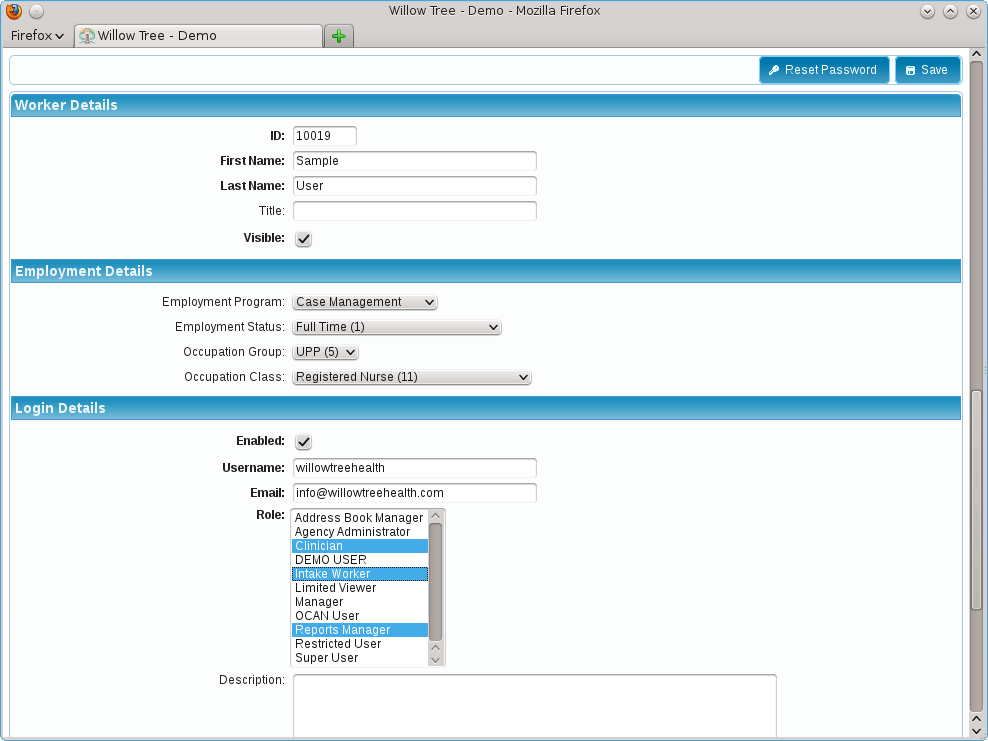Click the Firefox logo icon in title bar
The image size is (988, 741).
14,11
